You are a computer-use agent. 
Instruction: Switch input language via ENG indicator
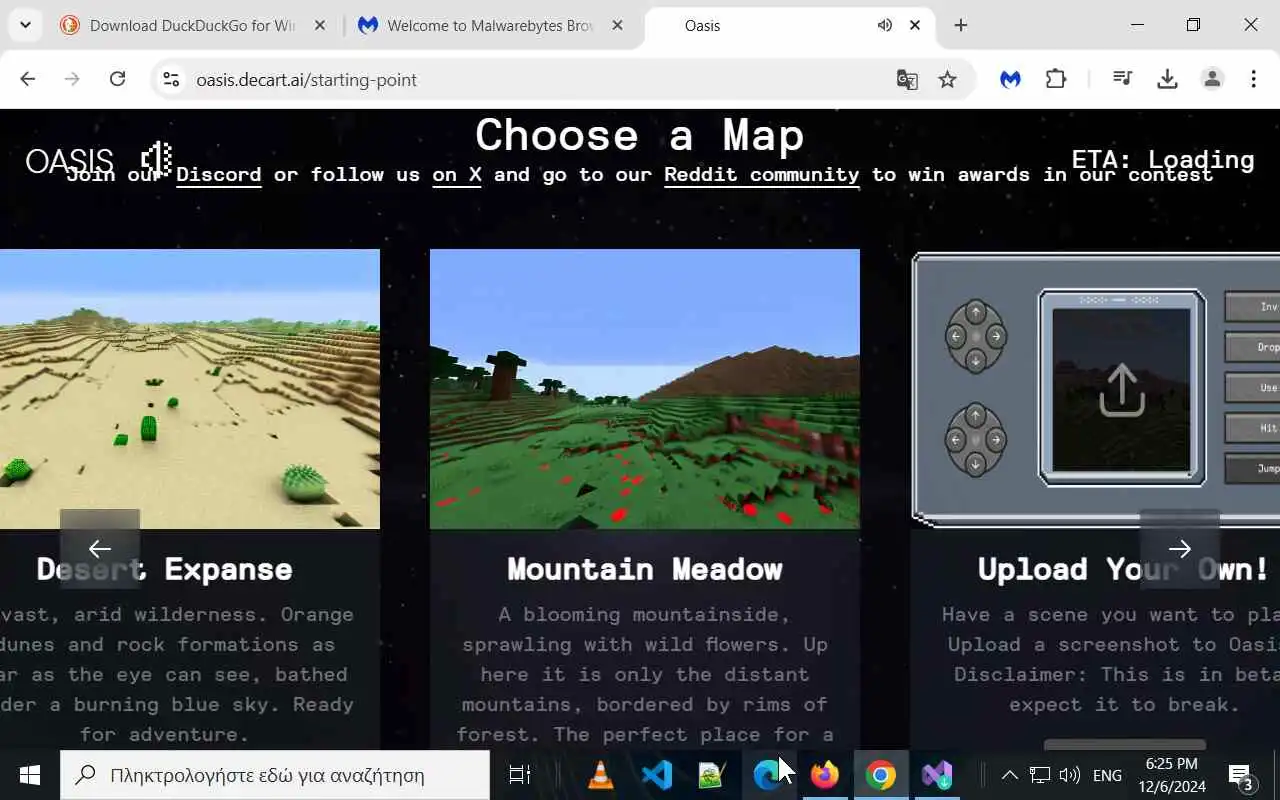click(x=1107, y=775)
